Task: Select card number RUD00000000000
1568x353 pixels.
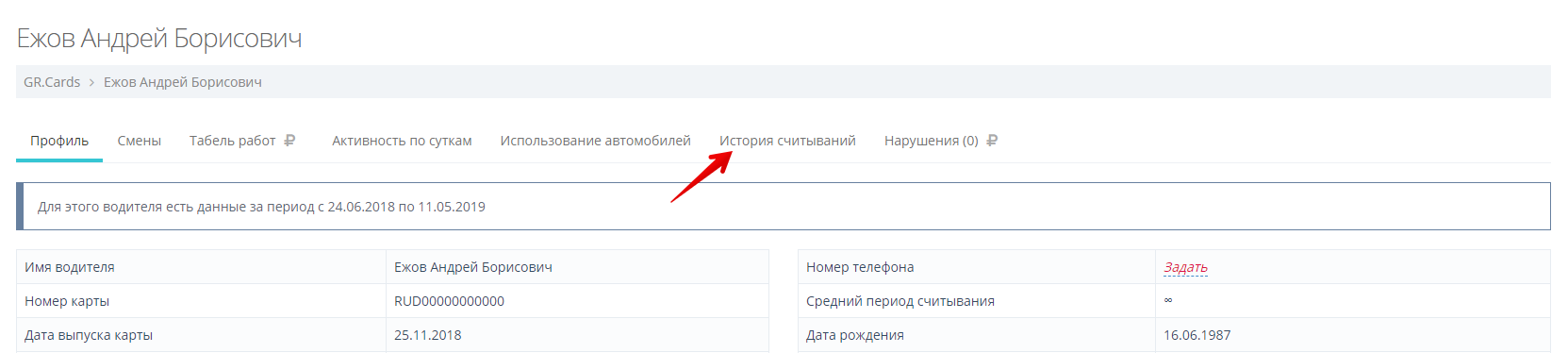Action: tap(449, 301)
